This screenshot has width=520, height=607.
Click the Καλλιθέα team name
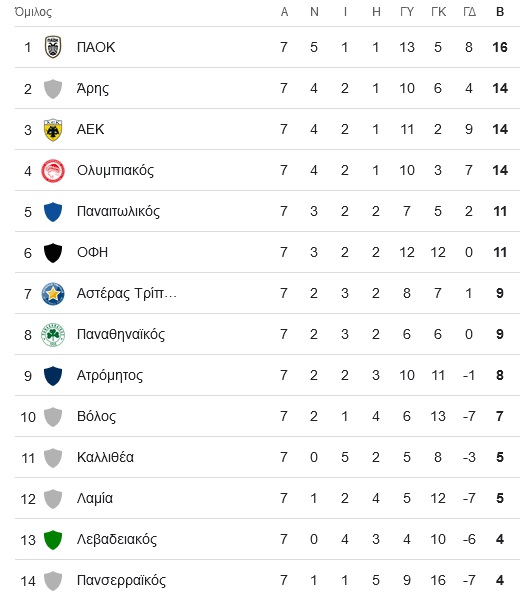pyautogui.click(x=105, y=457)
